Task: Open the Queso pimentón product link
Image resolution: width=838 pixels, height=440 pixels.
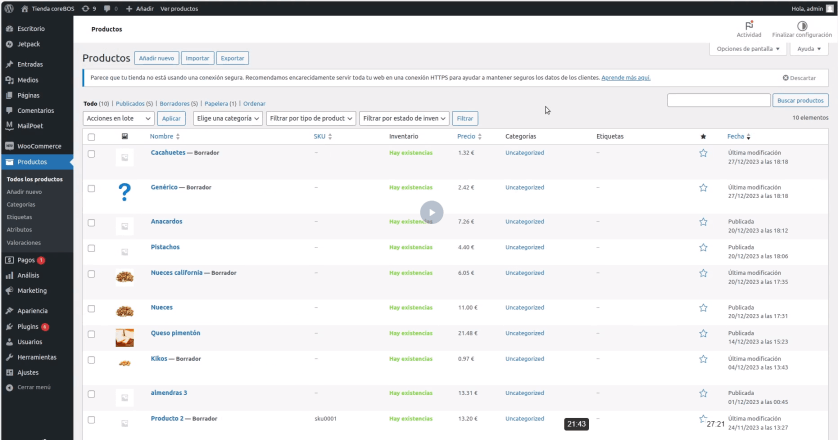Action: 175,333
